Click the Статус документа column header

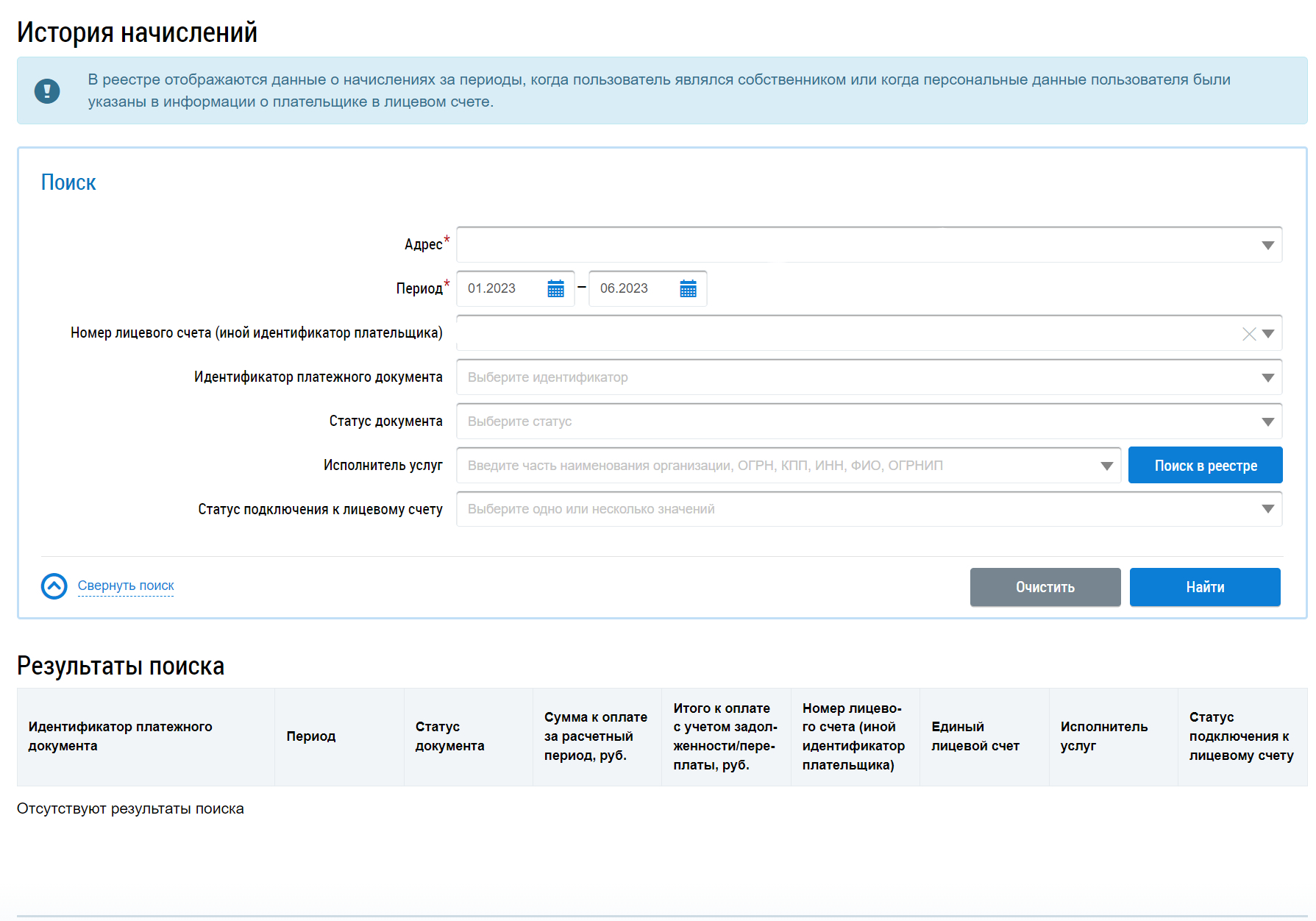(x=449, y=736)
